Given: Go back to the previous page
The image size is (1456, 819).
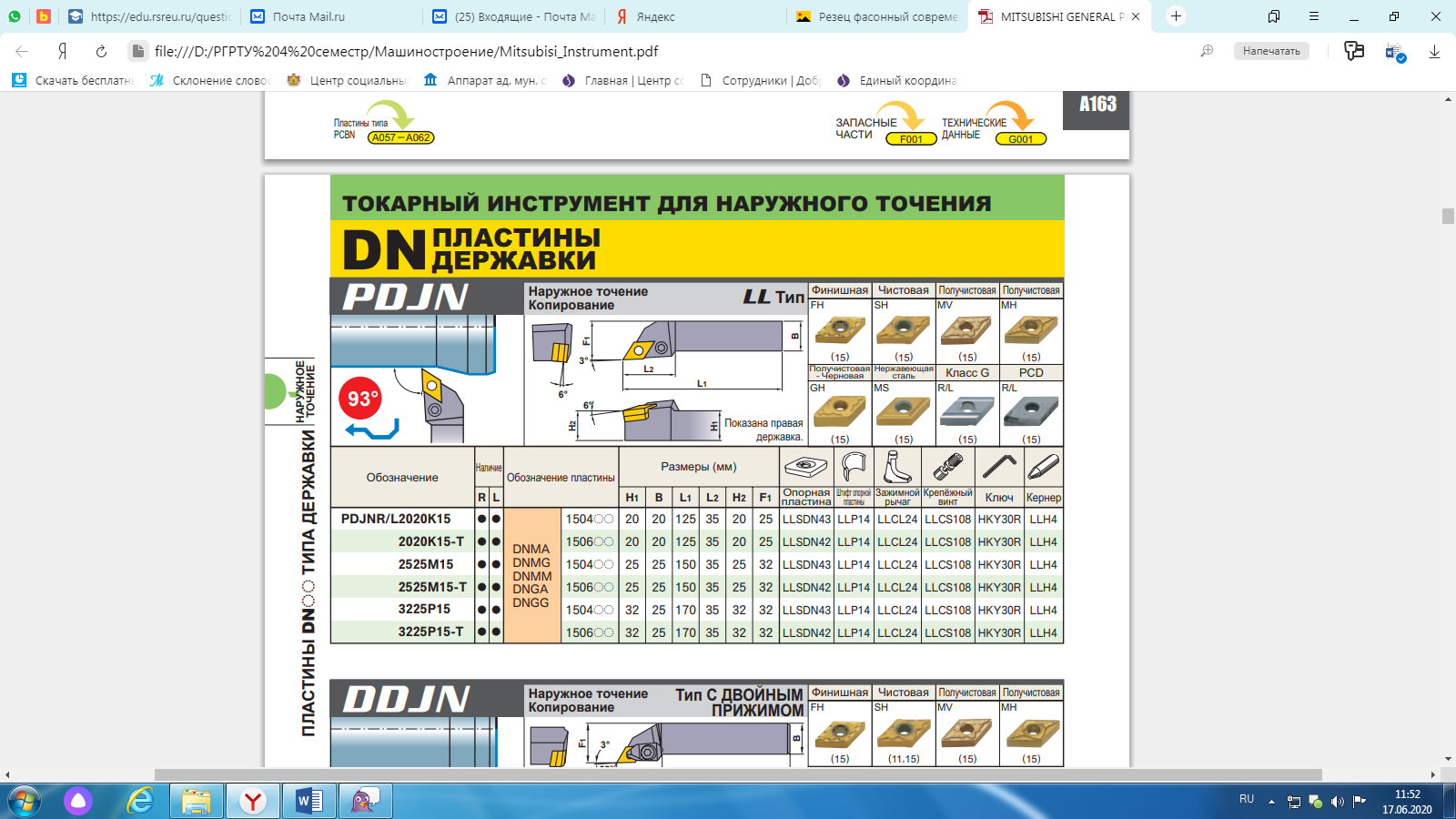Looking at the screenshot, I should click(22, 51).
